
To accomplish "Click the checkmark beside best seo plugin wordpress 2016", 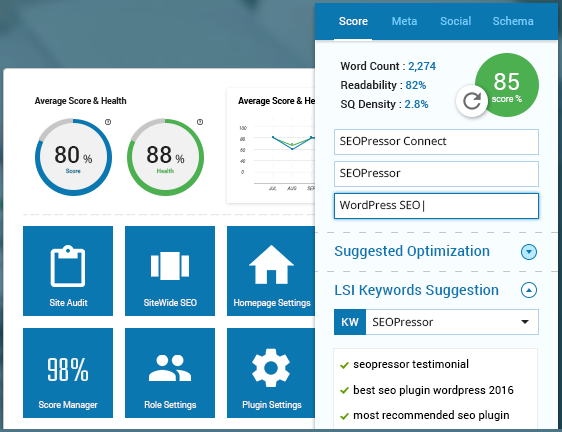I will click(x=344, y=390).
